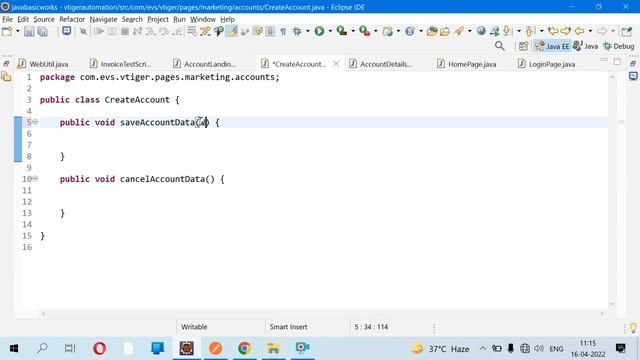The width and height of the screenshot is (640, 360).
Task: Click the New Server icon
Action: pos(387,31)
